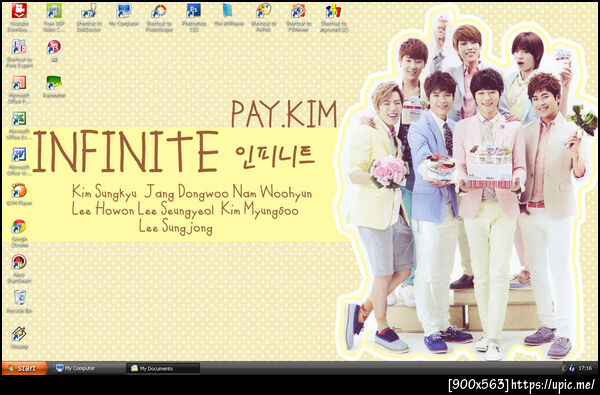This screenshot has height=395, width=600.
Task: Open the My Computer desktop icon
Action: [124, 15]
